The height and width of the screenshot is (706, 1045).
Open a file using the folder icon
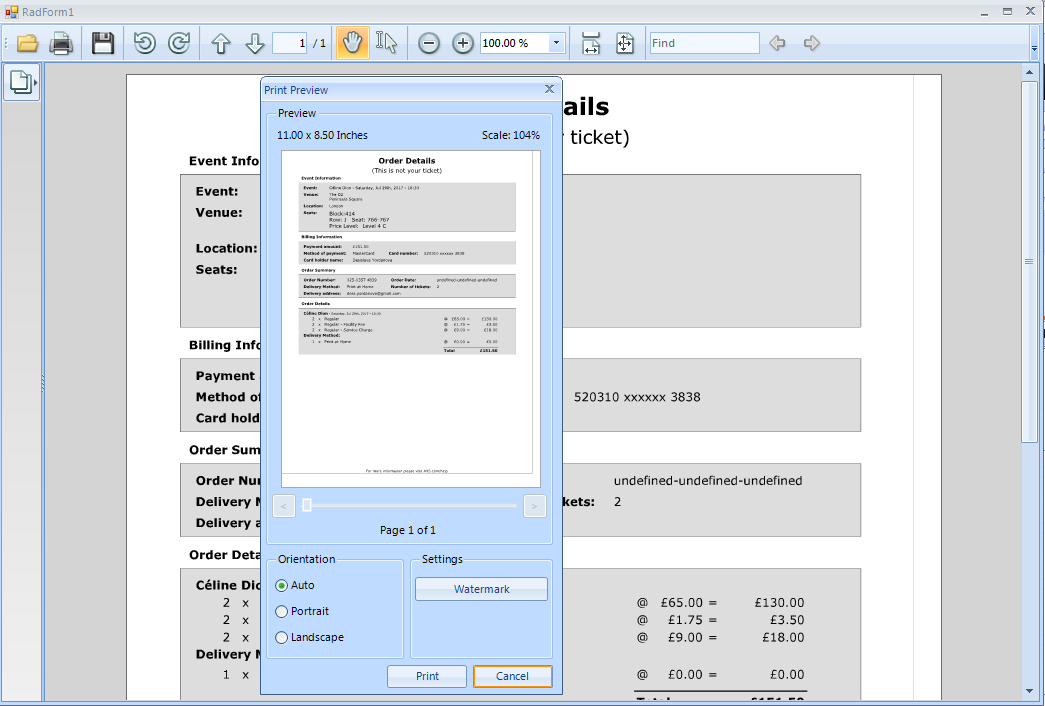click(x=27, y=42)
